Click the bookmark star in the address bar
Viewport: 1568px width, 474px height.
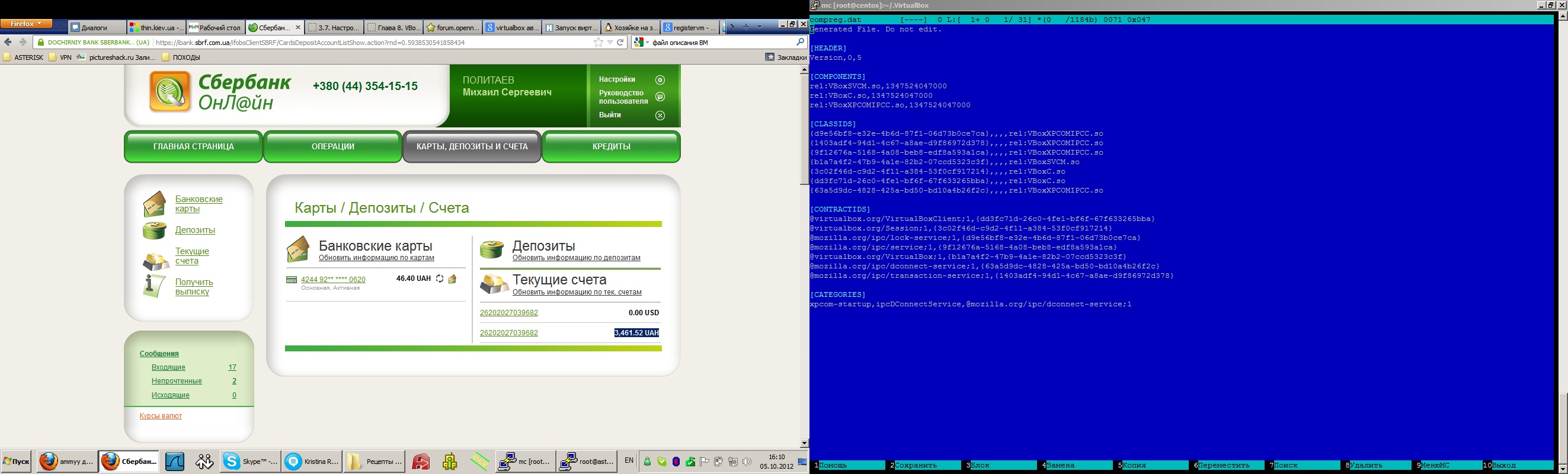[599, 43]
